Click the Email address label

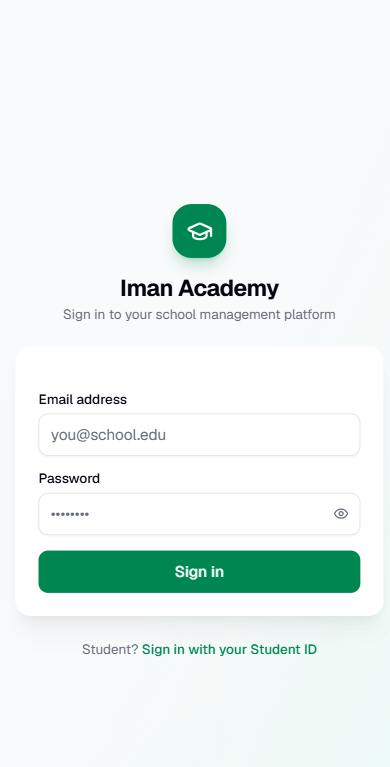(x=83, y=400)
